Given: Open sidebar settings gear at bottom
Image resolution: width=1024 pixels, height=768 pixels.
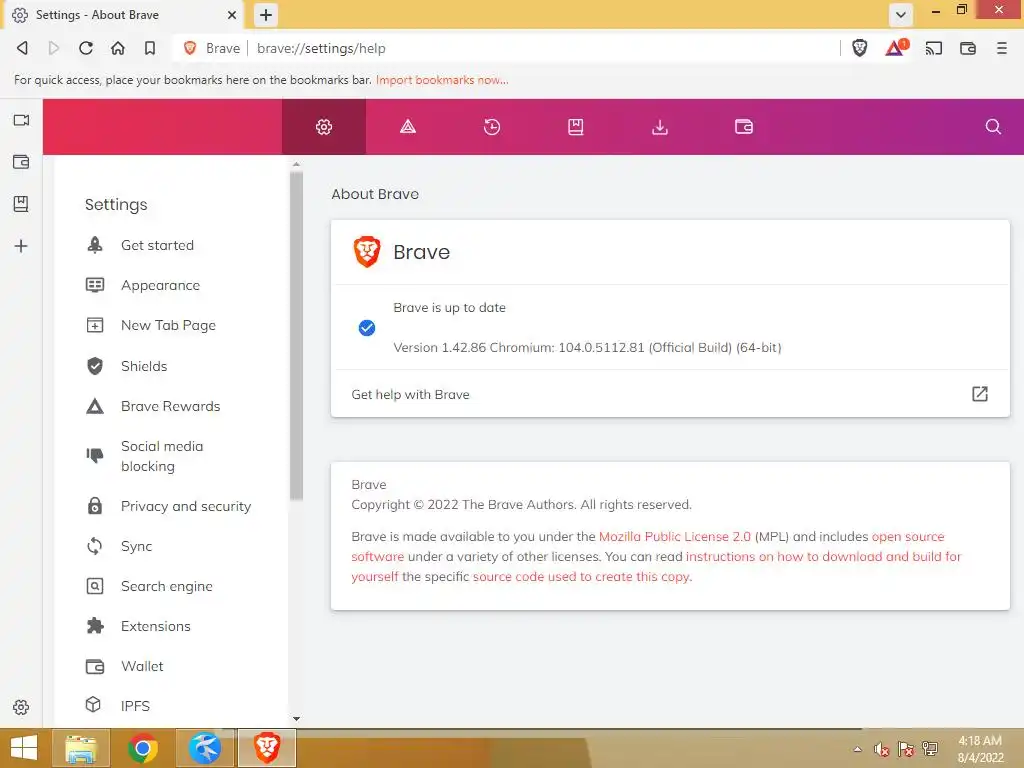Looking at the screenshot, I should [21, 707].
